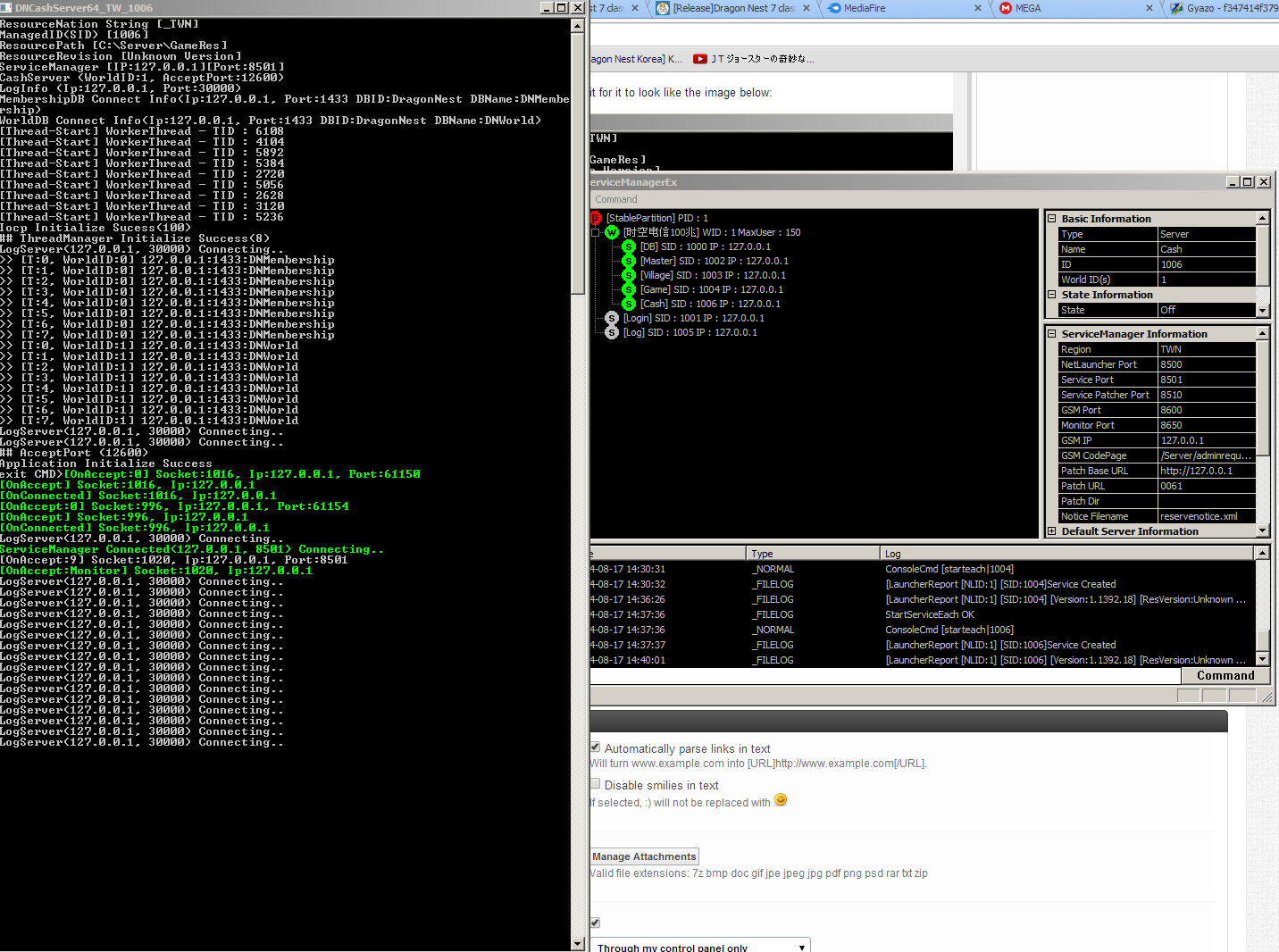Switch to the MEGA tab
This screenshot has width=1279, height=952.
pos(1075,8)
